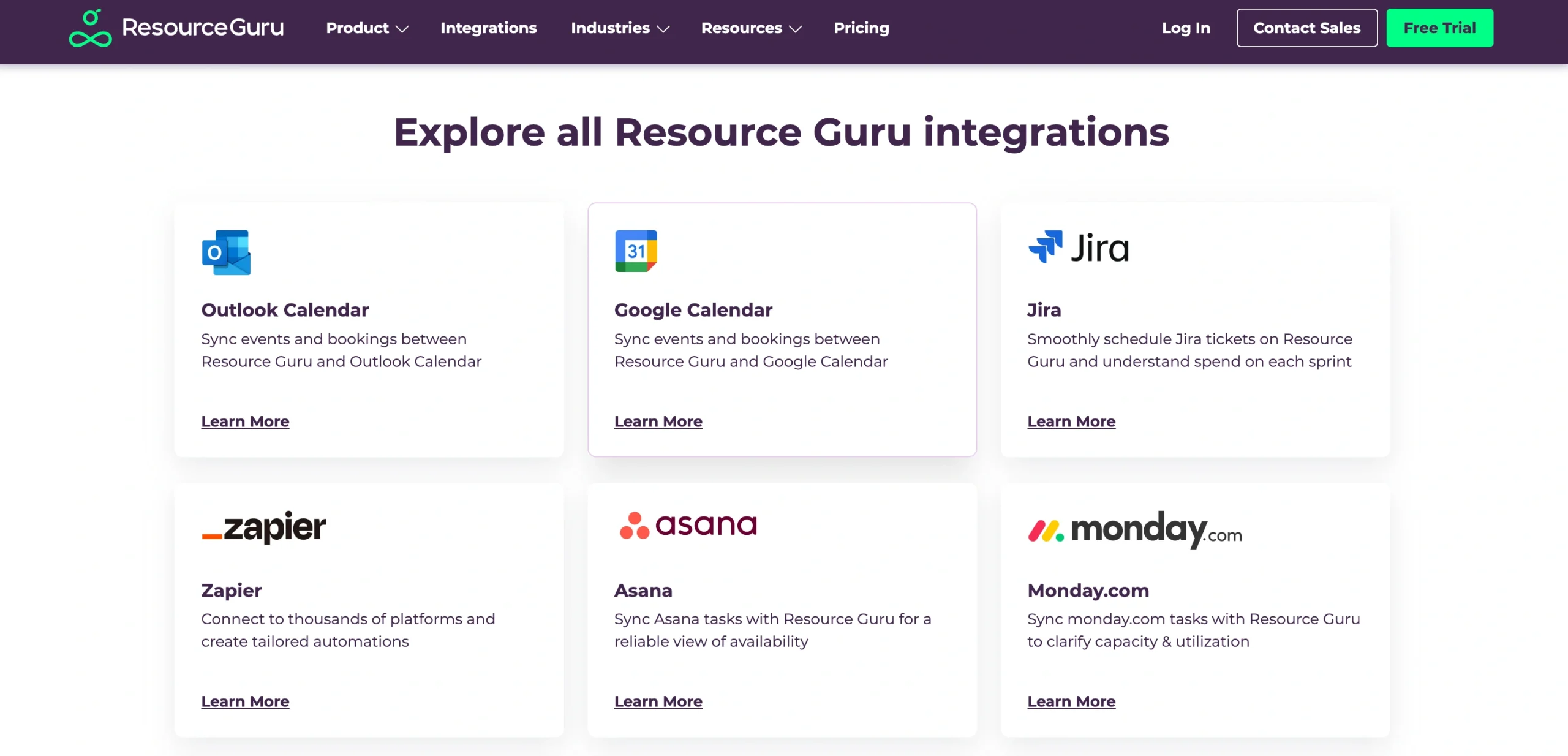Click the Zapier logo

click(x=264, y=527)
